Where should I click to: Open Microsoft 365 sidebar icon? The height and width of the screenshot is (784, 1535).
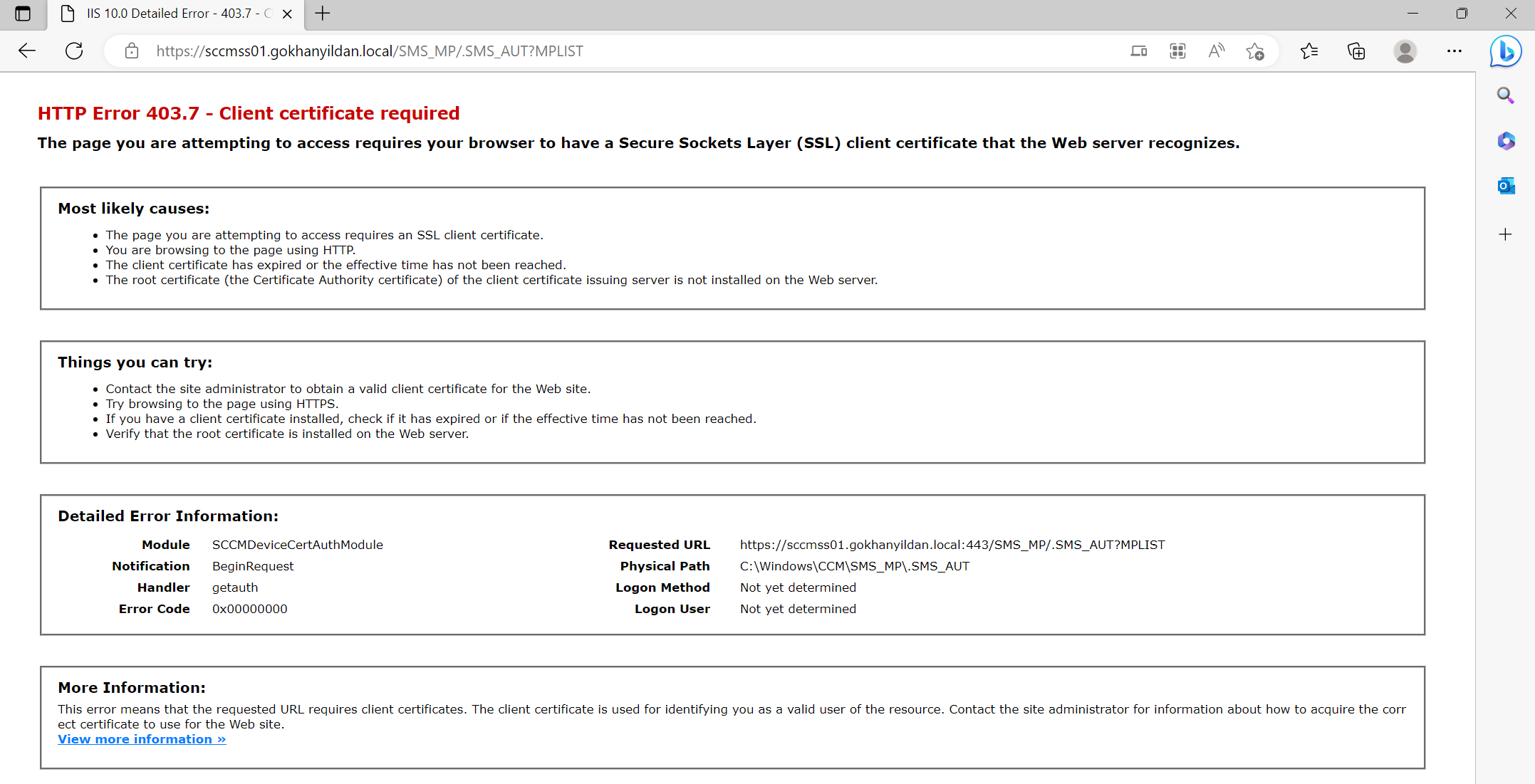point(1505,141)
